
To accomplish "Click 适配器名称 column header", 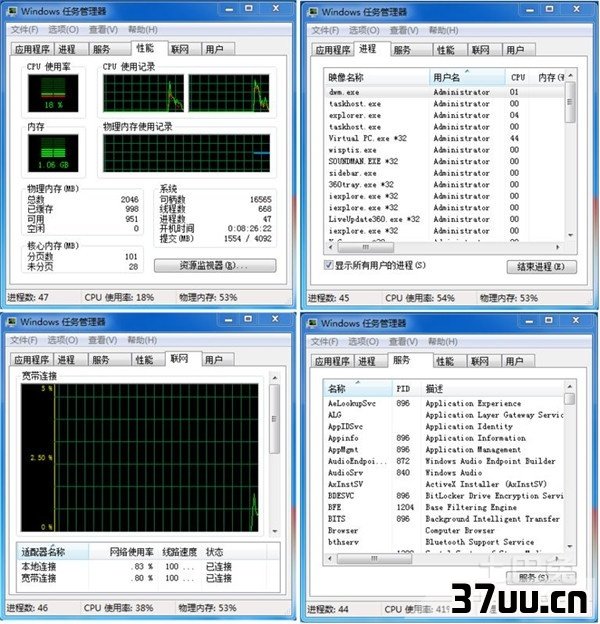I will pyautogui.click(x=53, y=552).
